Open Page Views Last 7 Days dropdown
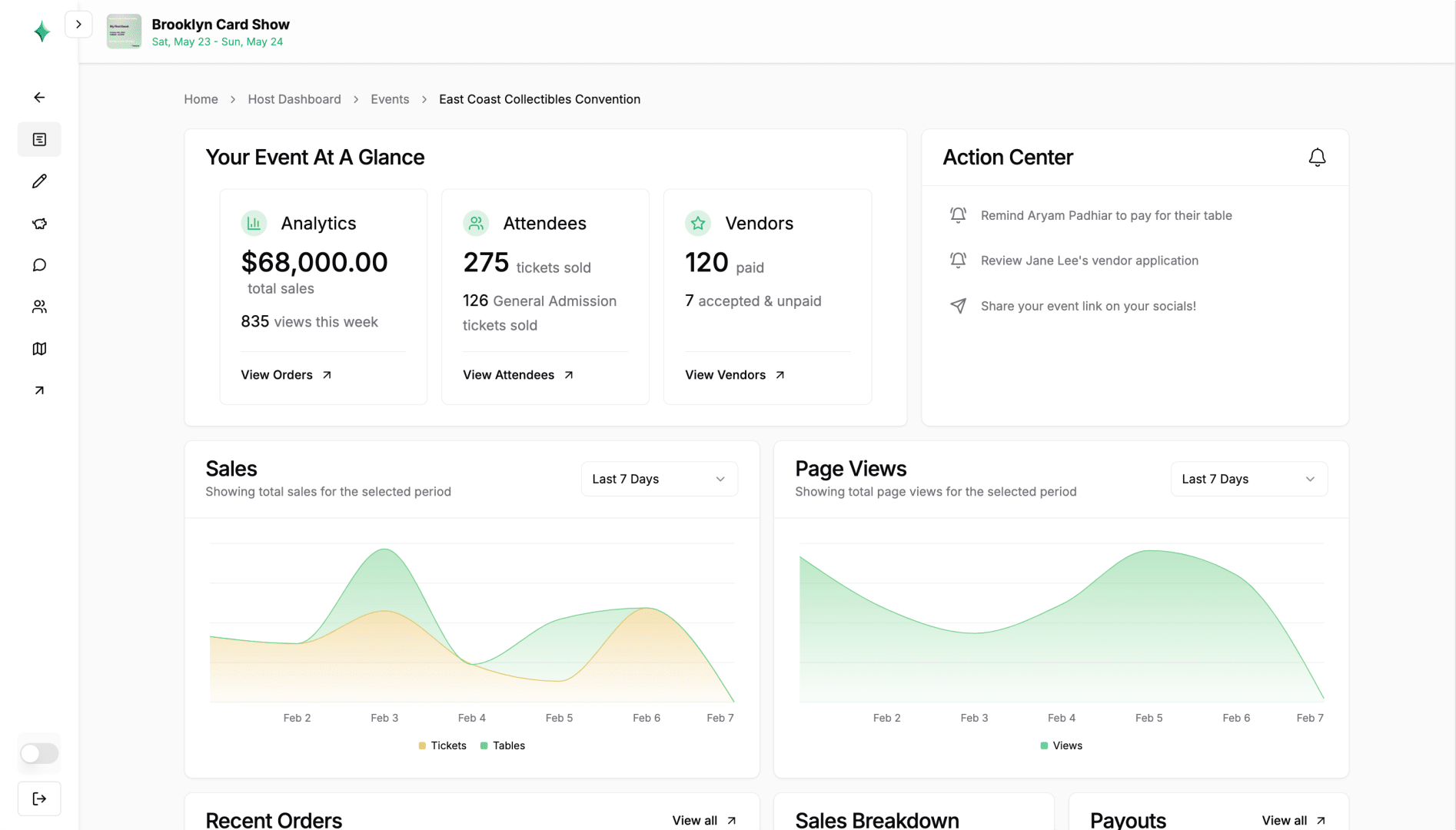The width and height of the screenshot is (1456, 830). [1248, 479]
